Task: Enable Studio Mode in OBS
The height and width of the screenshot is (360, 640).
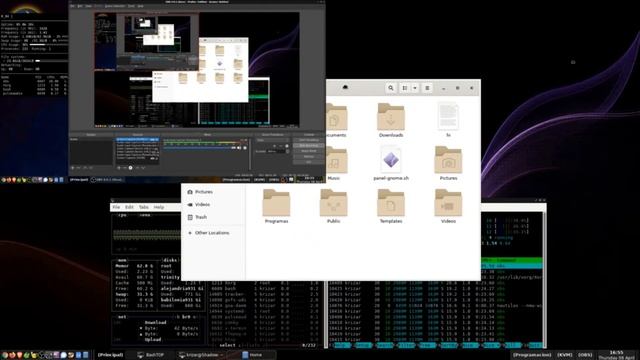Action: 309,151
